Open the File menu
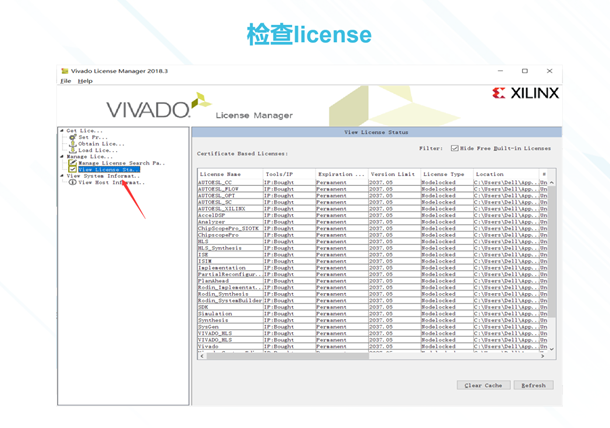Screen dimensions: 610x428 66,81
